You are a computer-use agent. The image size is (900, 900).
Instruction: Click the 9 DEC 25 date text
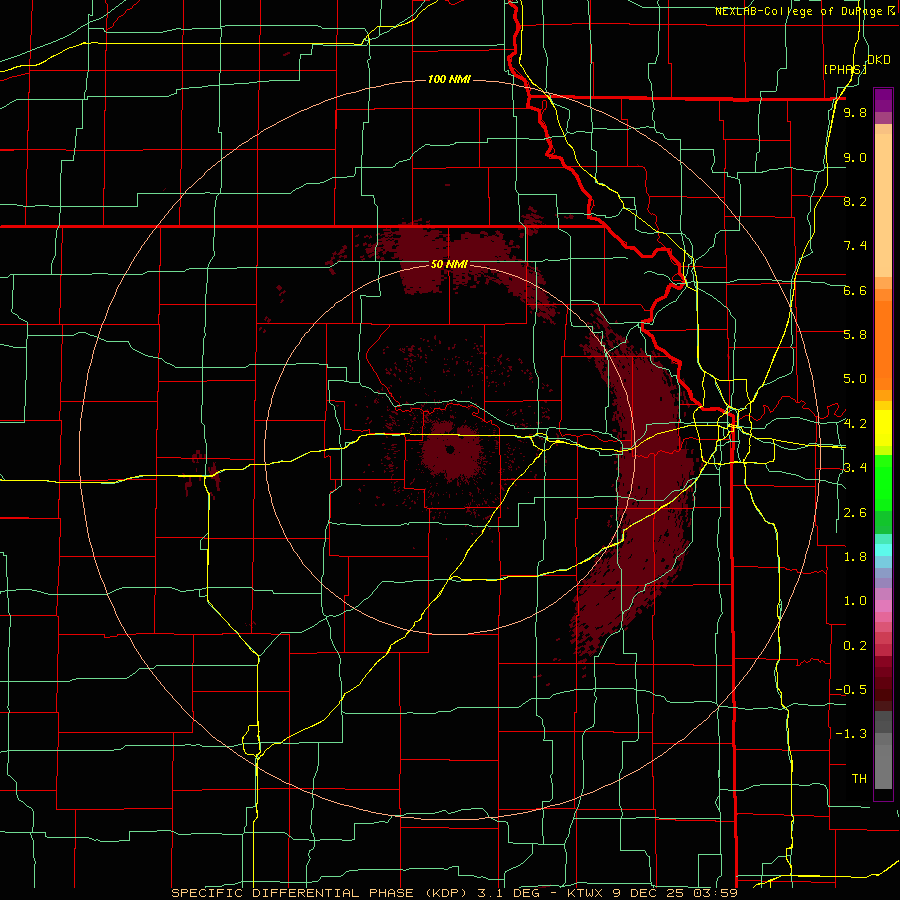(x=650, y=893)
